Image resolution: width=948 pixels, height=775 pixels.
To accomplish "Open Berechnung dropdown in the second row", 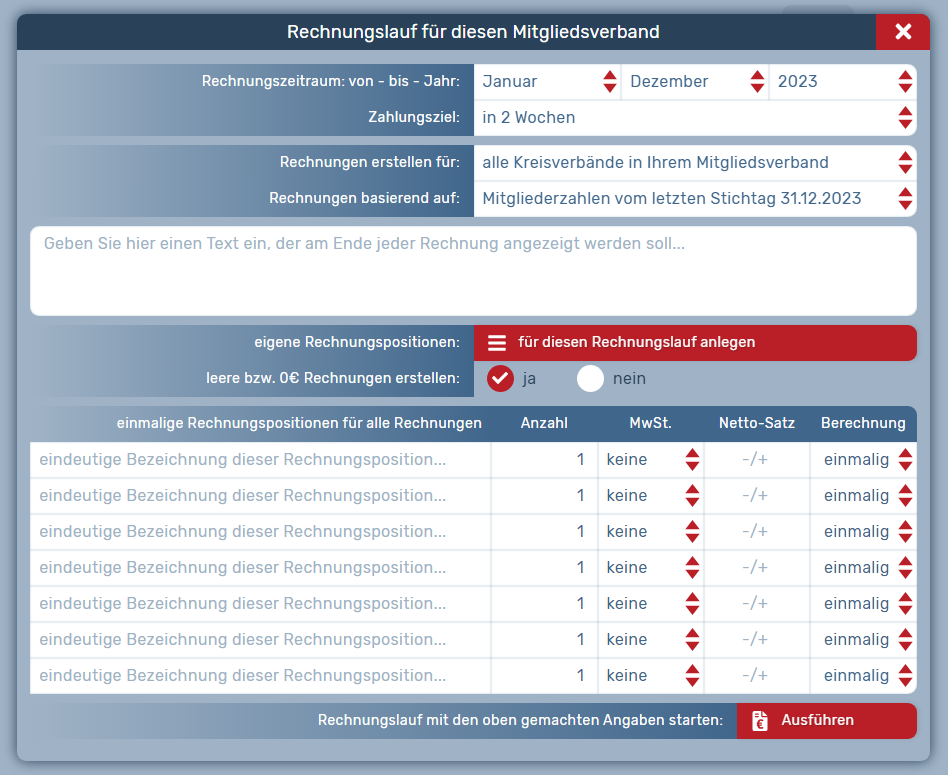I will tap(863, 496).
